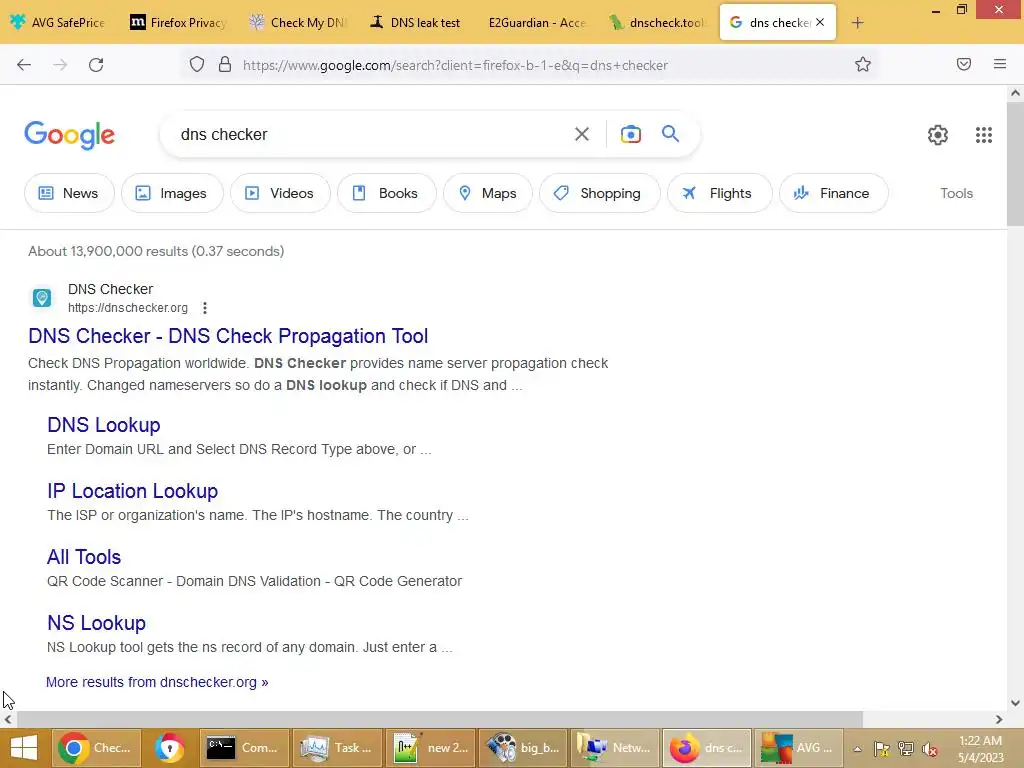The height and width of the screenshot is (768, 1024).
Task: Open Task Manager taskbar window
Action: click(336, 748)
